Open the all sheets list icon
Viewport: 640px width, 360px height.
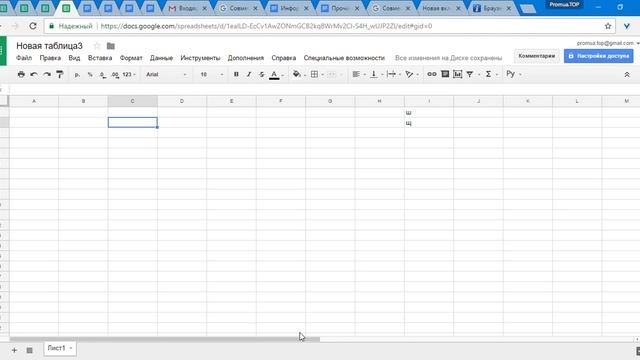(29, 350)
